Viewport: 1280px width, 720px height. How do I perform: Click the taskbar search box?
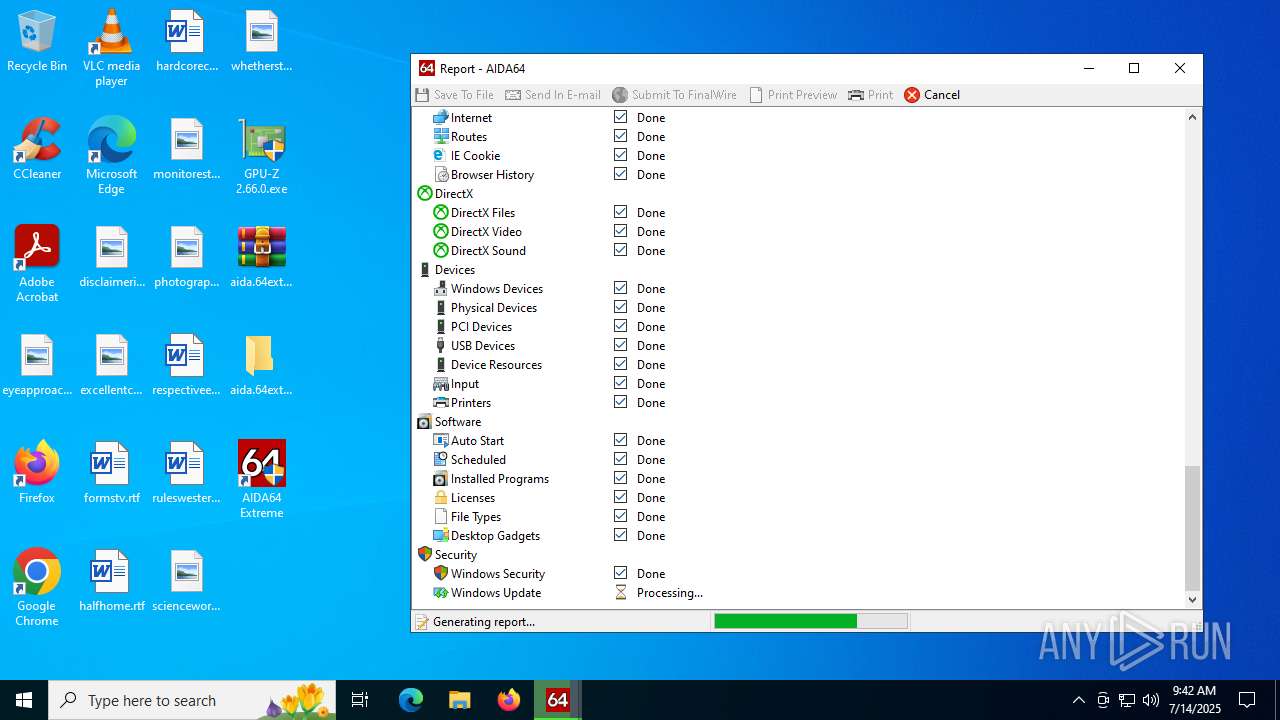(192, 700)
